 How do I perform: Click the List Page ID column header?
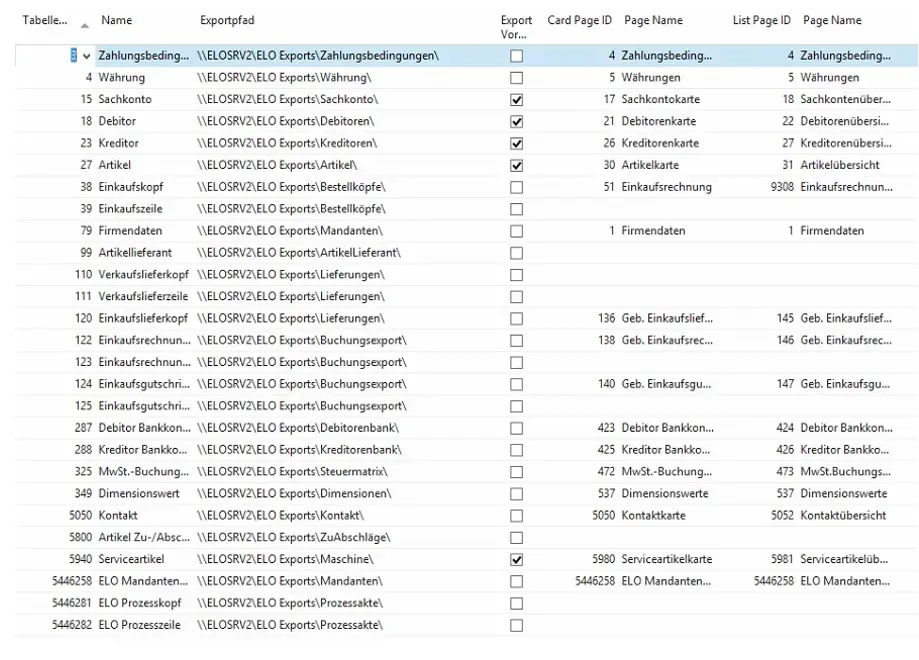pyautogui.click(x=761, y=21)
